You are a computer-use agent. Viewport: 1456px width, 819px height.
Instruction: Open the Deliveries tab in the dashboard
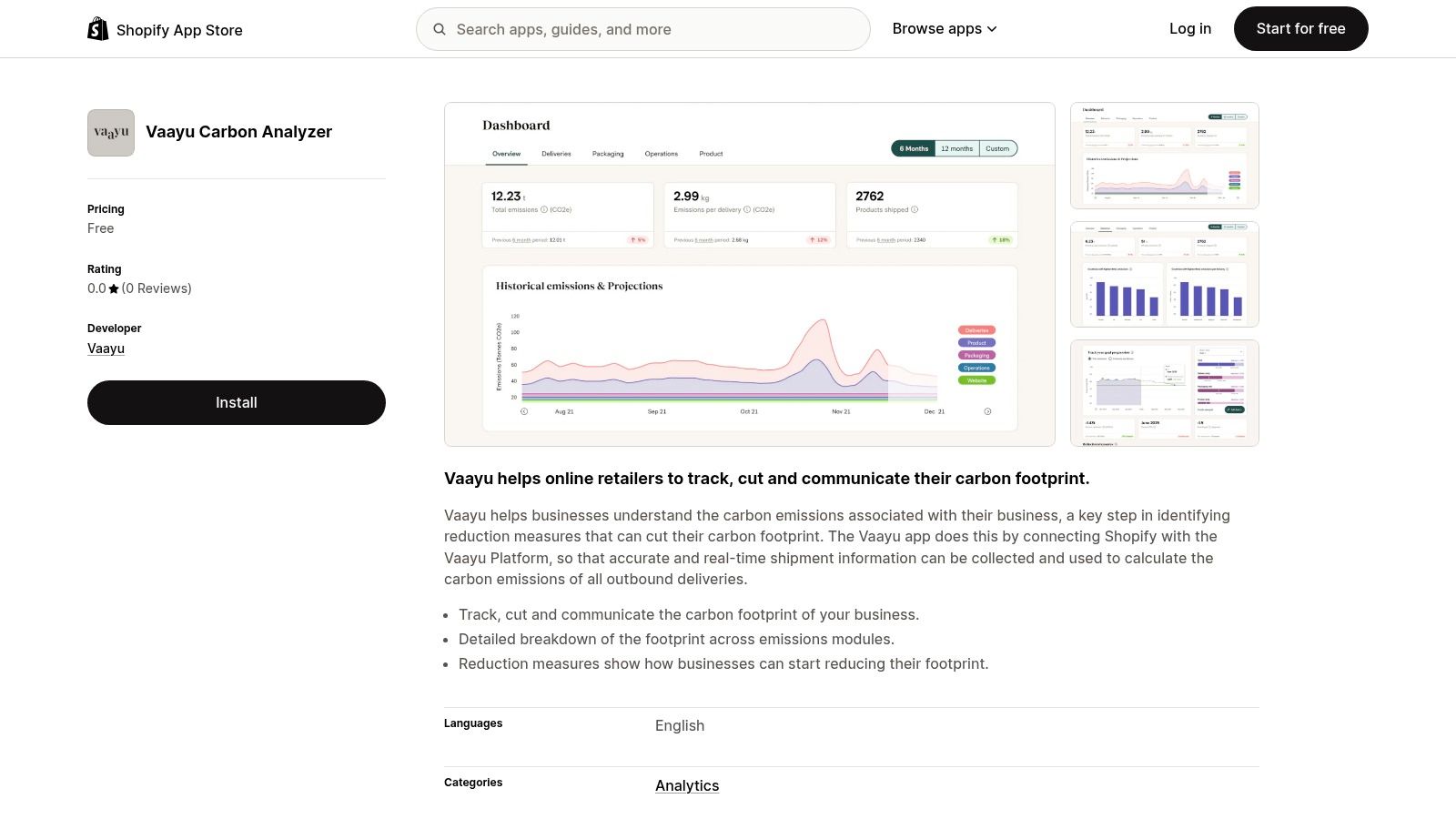[x=556, y=153]
